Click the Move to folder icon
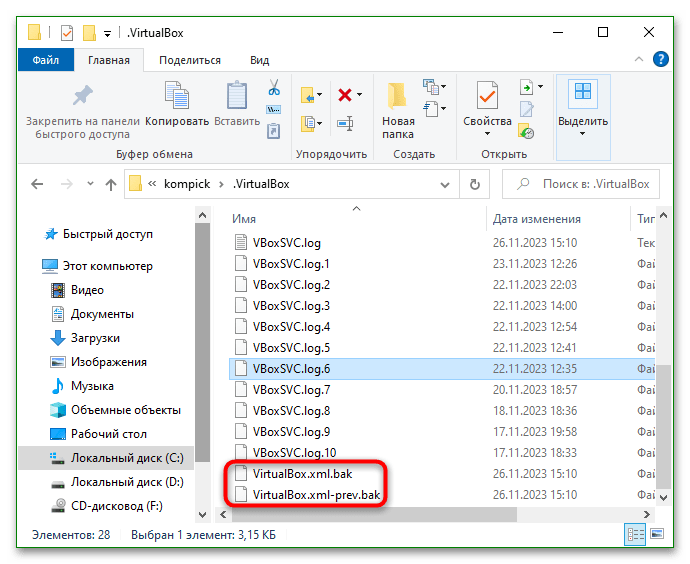 (308, 95)
